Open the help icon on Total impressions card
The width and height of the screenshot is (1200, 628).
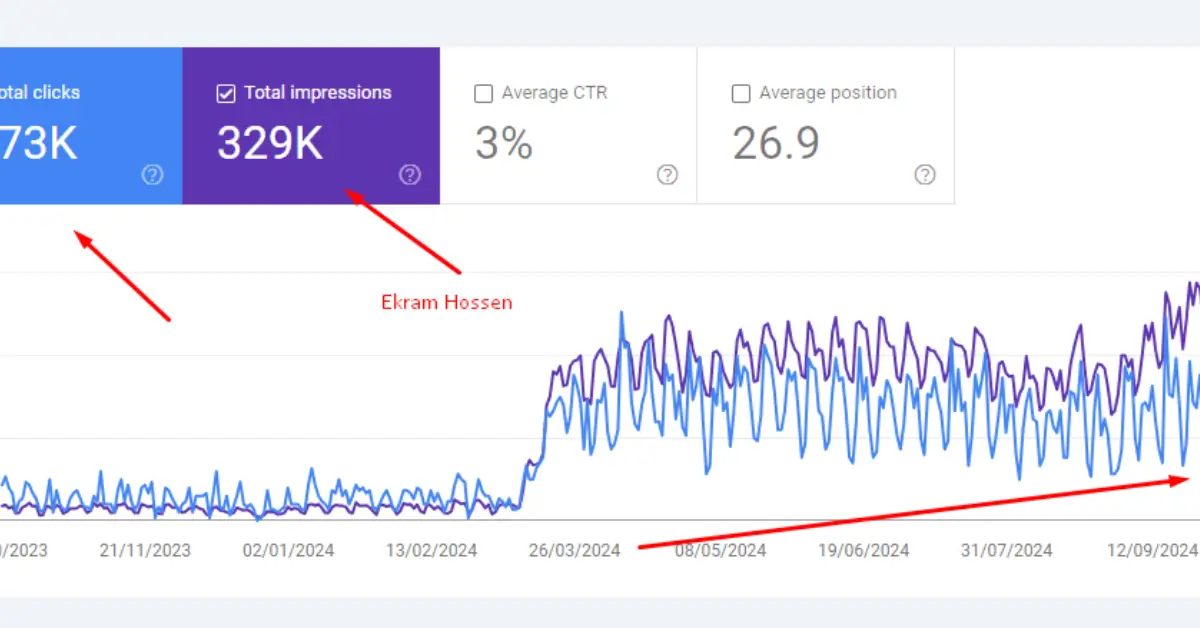click(410, 175)
